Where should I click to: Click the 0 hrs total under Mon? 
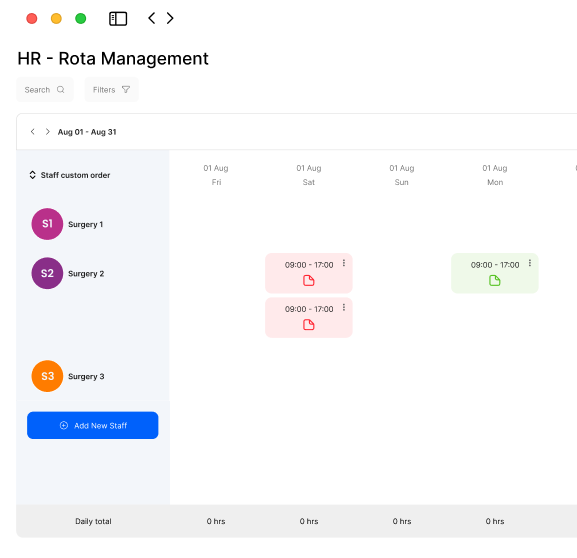[x=495, y=521]
